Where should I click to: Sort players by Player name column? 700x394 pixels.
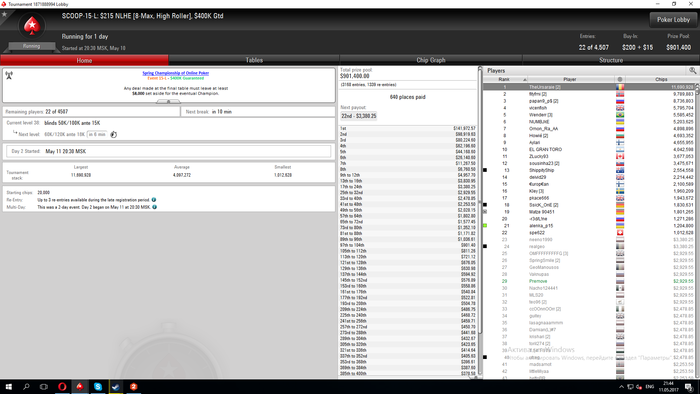pyautogui.click(x=570, y=79)
